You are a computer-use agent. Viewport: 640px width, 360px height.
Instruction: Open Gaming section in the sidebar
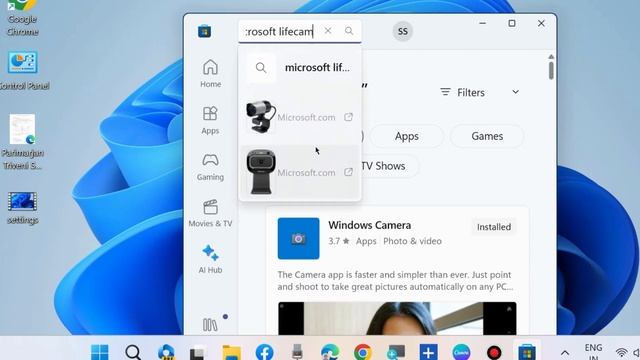coord(210,167)
